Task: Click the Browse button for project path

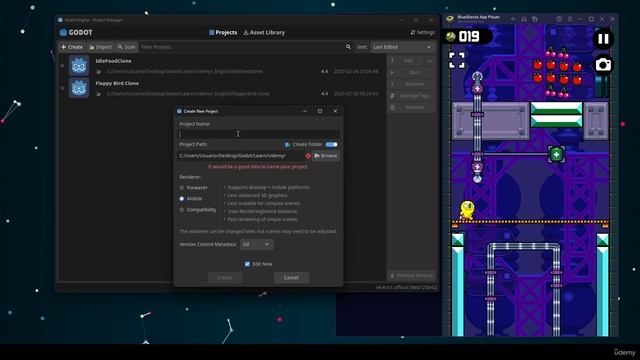Action: [326, 156]
